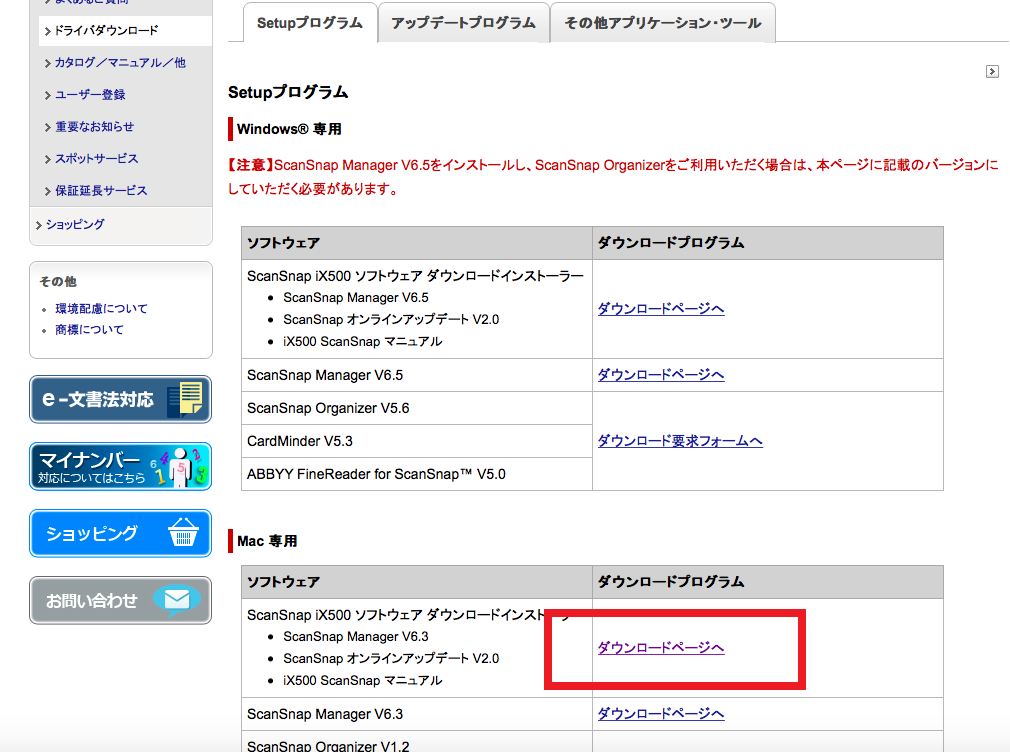Open the マイナンバー banner
The width and height of the screenshot is (1010, 752).
[x=120, y=467]
